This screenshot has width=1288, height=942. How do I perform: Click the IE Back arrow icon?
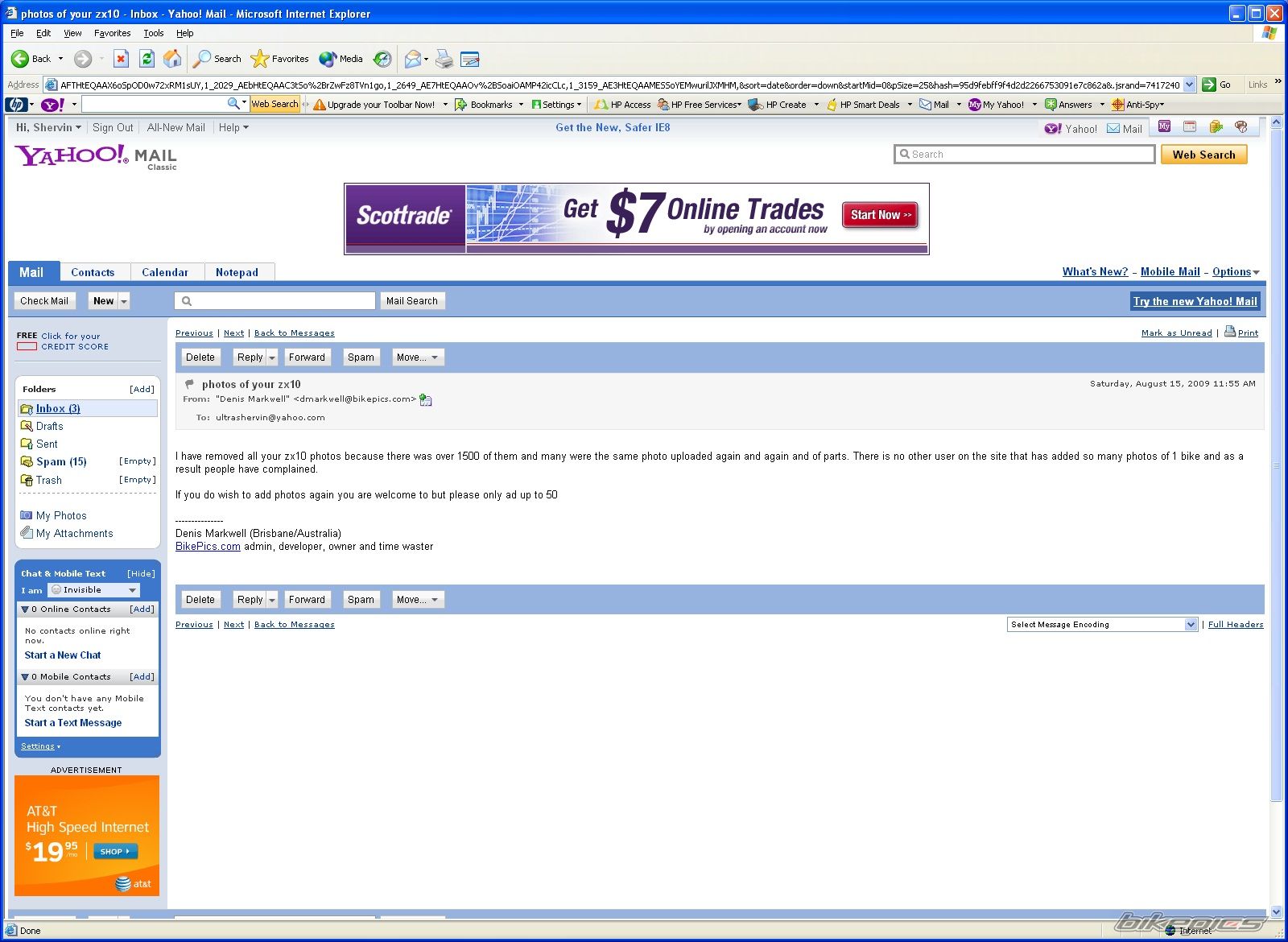[x=20, y=59]
